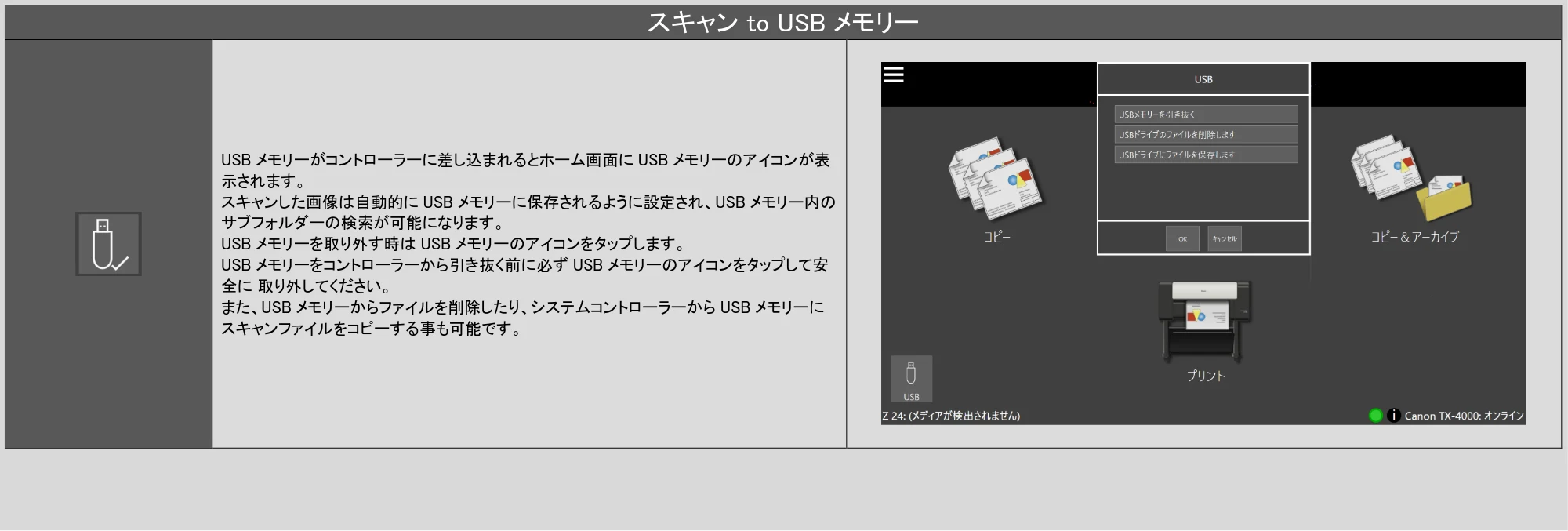The width and height of the screenshot is (1568, 531).
Task: Open the hamburger menu icon
Action: pos(894,75)
